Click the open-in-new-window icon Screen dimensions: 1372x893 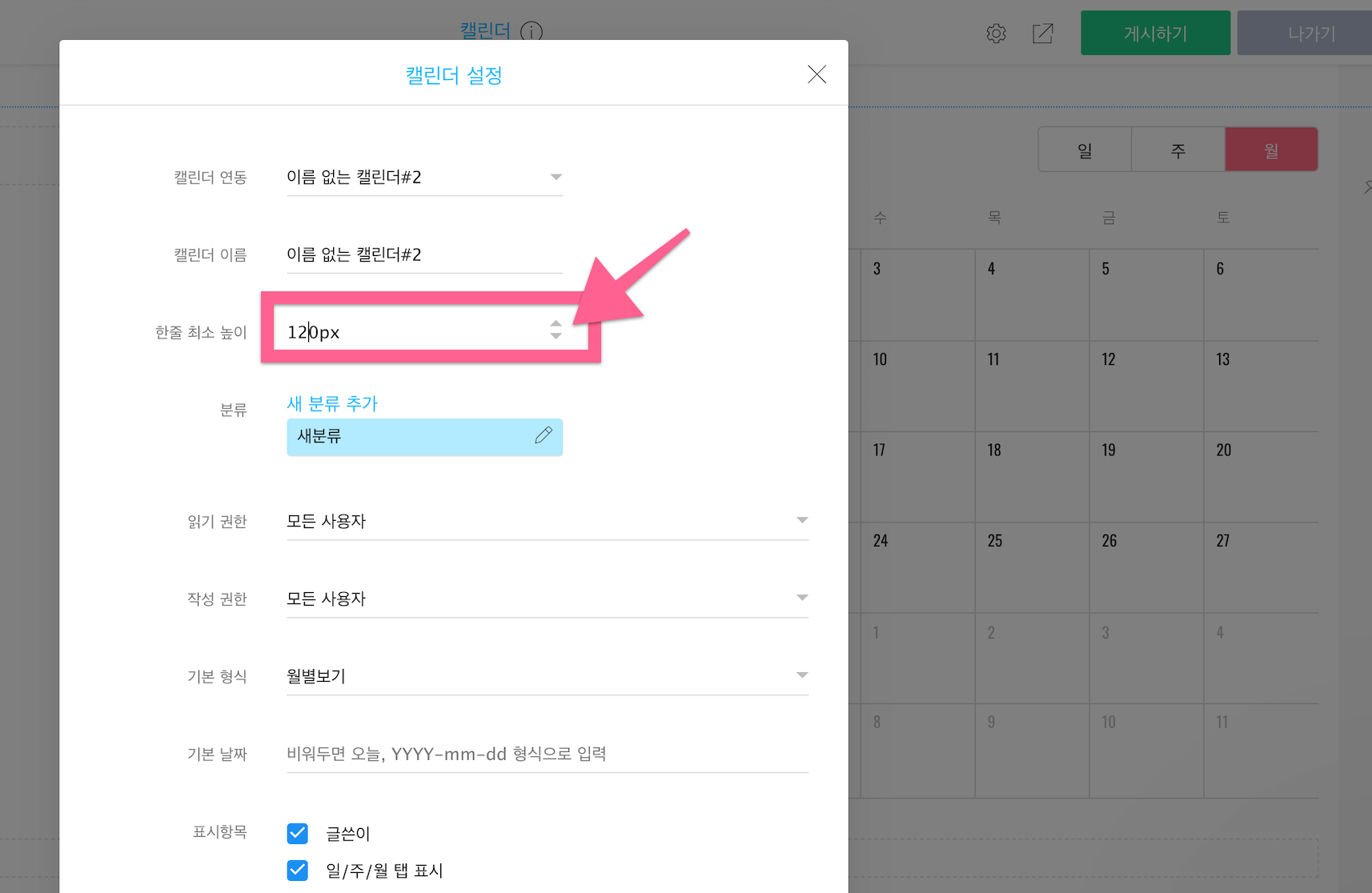click(1042, 34)
